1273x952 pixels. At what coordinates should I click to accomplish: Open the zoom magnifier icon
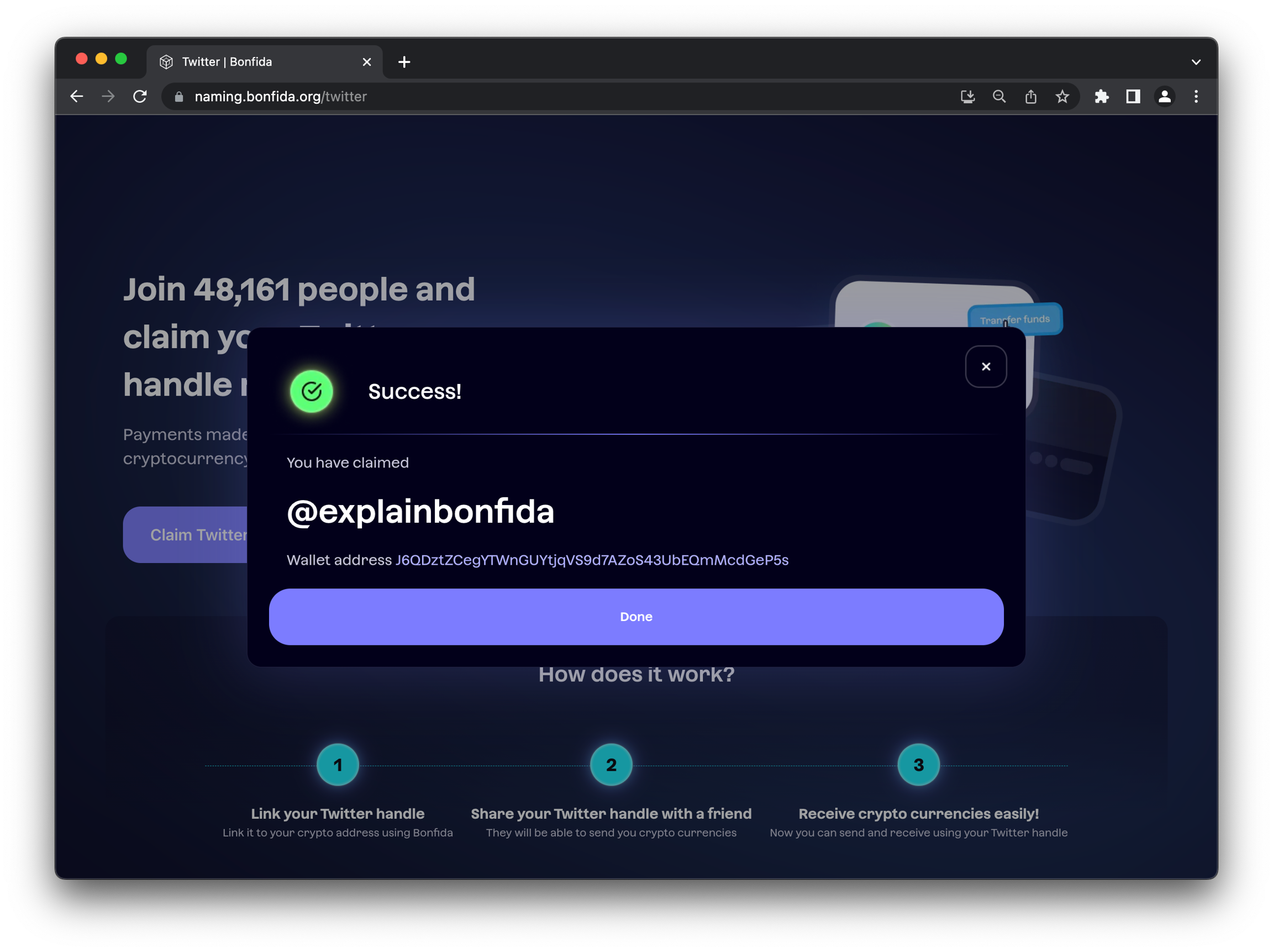tap(999, 97)
